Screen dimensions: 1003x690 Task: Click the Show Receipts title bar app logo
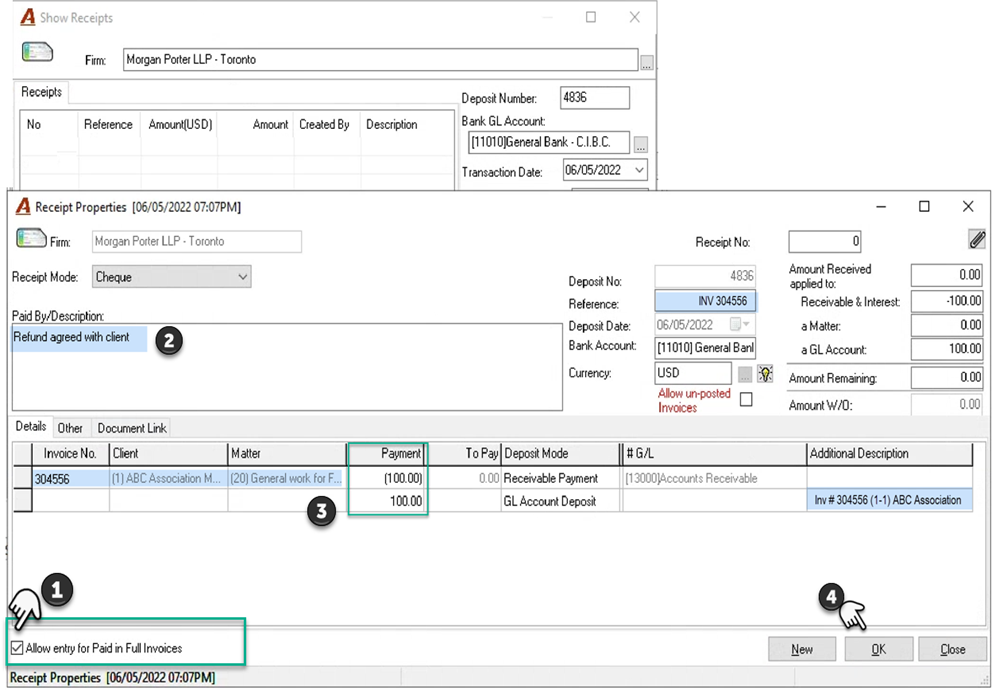[28, 17]
